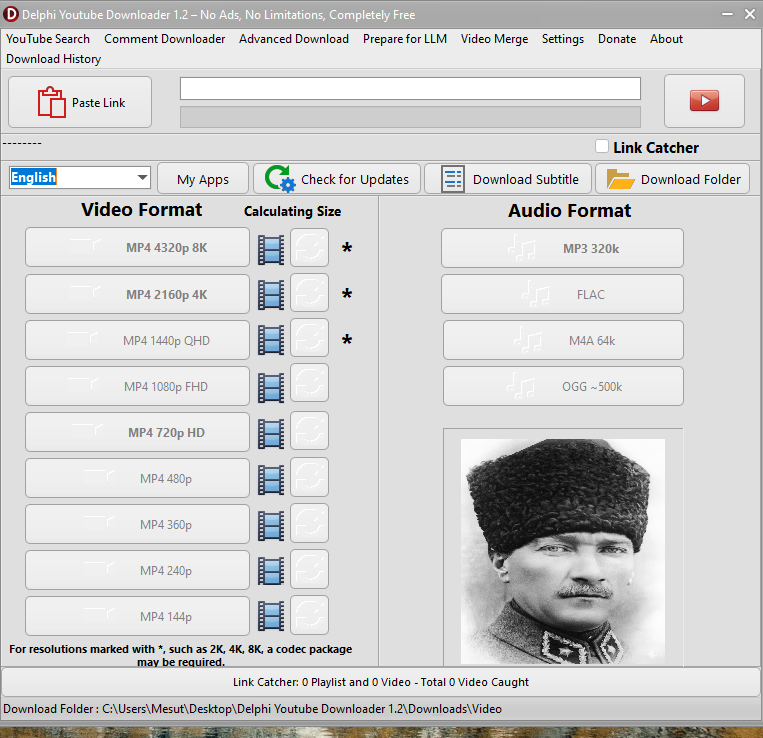Open the Download History menu
763x738 pixels.
point(54,59)
